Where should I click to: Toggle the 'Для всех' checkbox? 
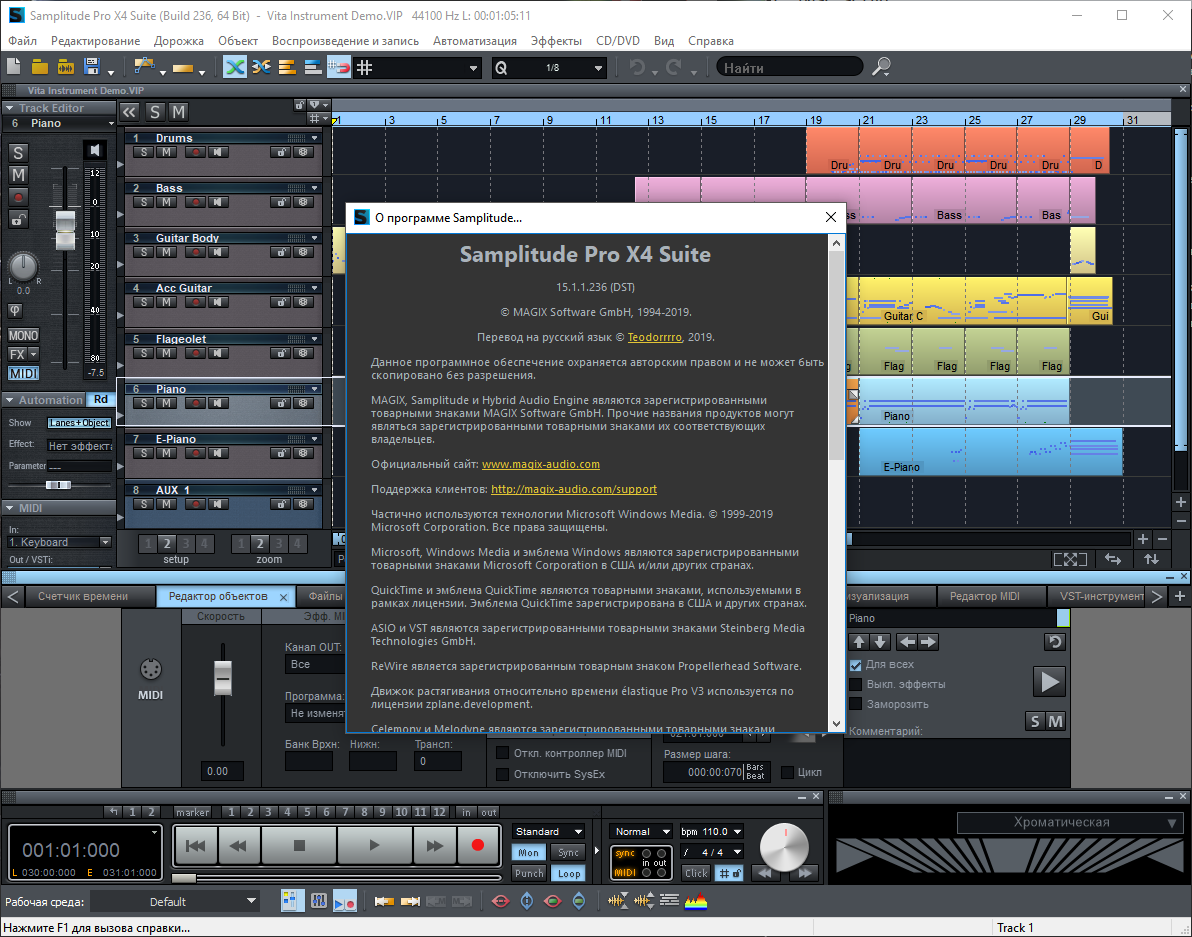[x=855, y=664]
